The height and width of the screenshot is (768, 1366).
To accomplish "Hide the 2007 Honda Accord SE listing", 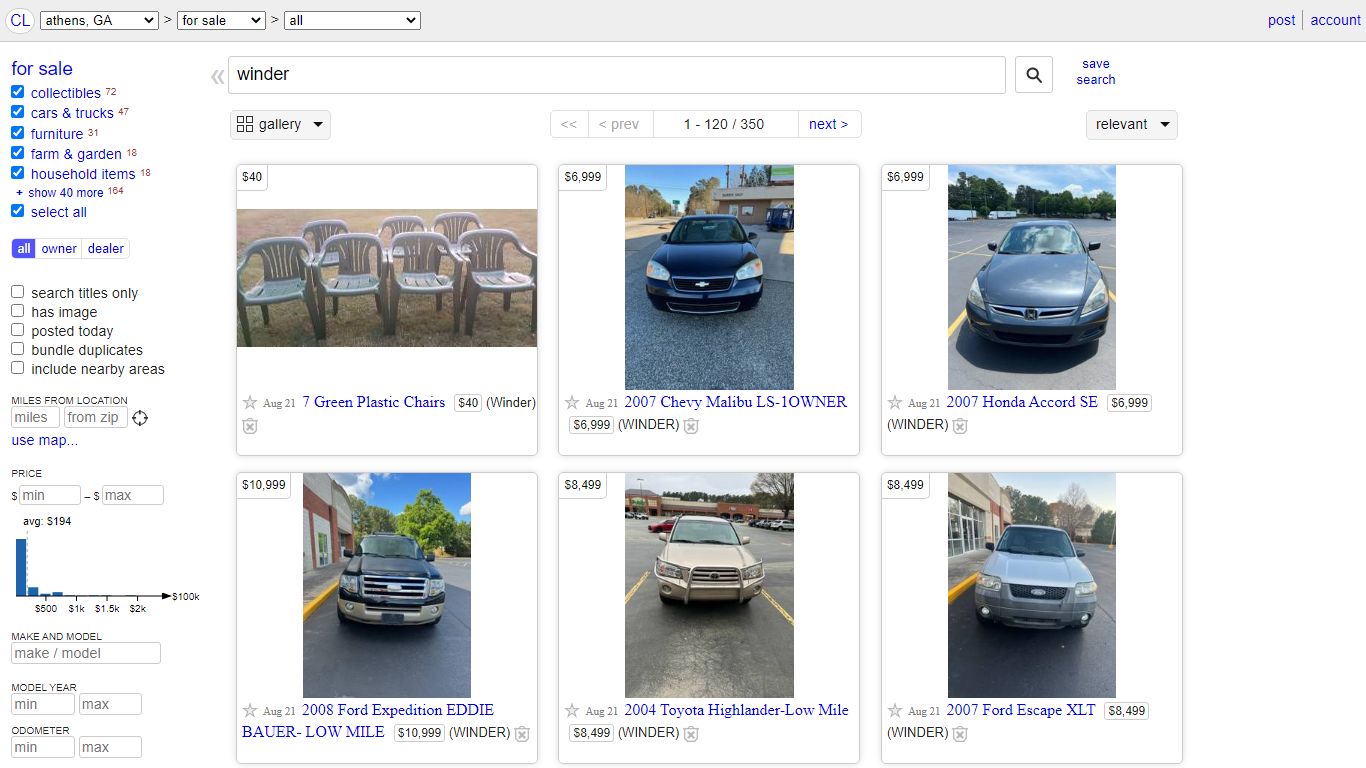I will click(960, 426).
